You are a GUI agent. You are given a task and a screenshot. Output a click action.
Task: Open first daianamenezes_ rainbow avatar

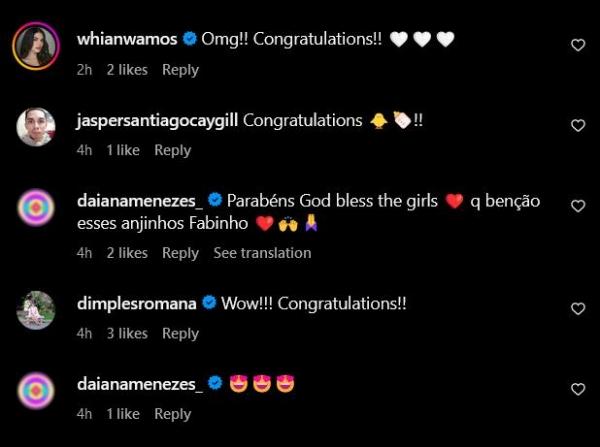coord(36,207)
